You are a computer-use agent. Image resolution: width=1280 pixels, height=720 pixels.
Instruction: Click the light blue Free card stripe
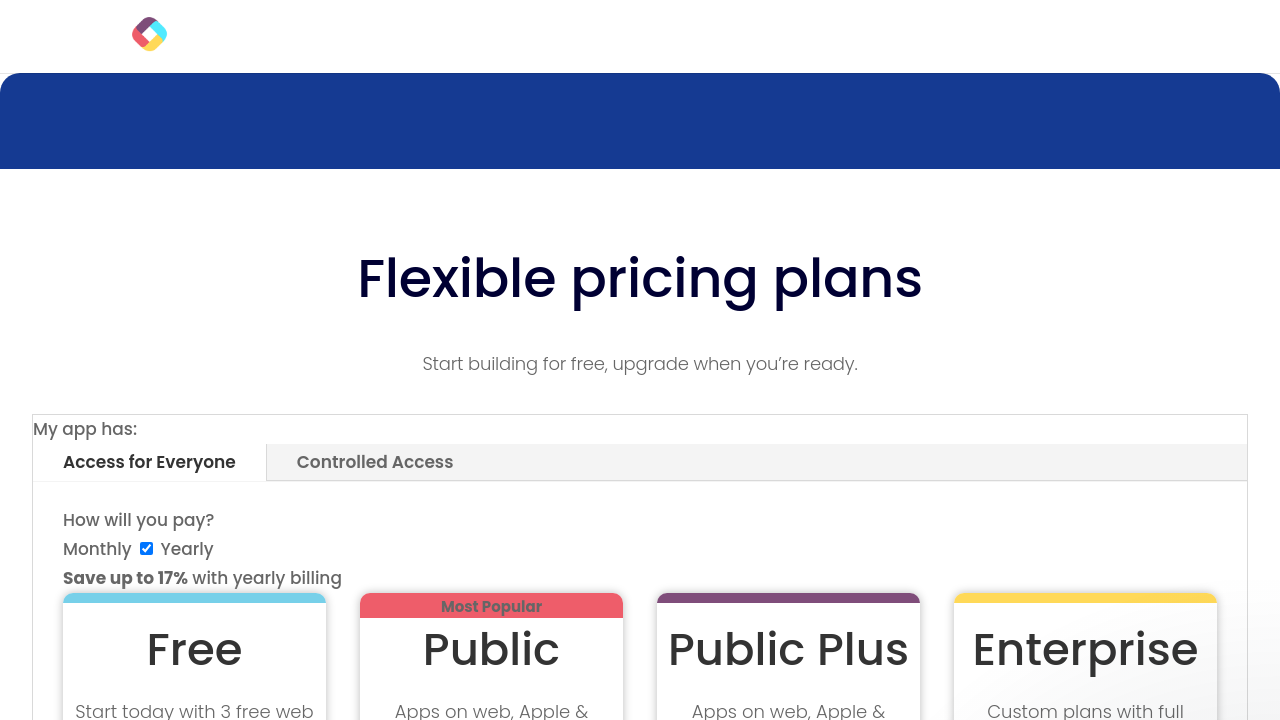pyautogui.click(x=194, y=598)
